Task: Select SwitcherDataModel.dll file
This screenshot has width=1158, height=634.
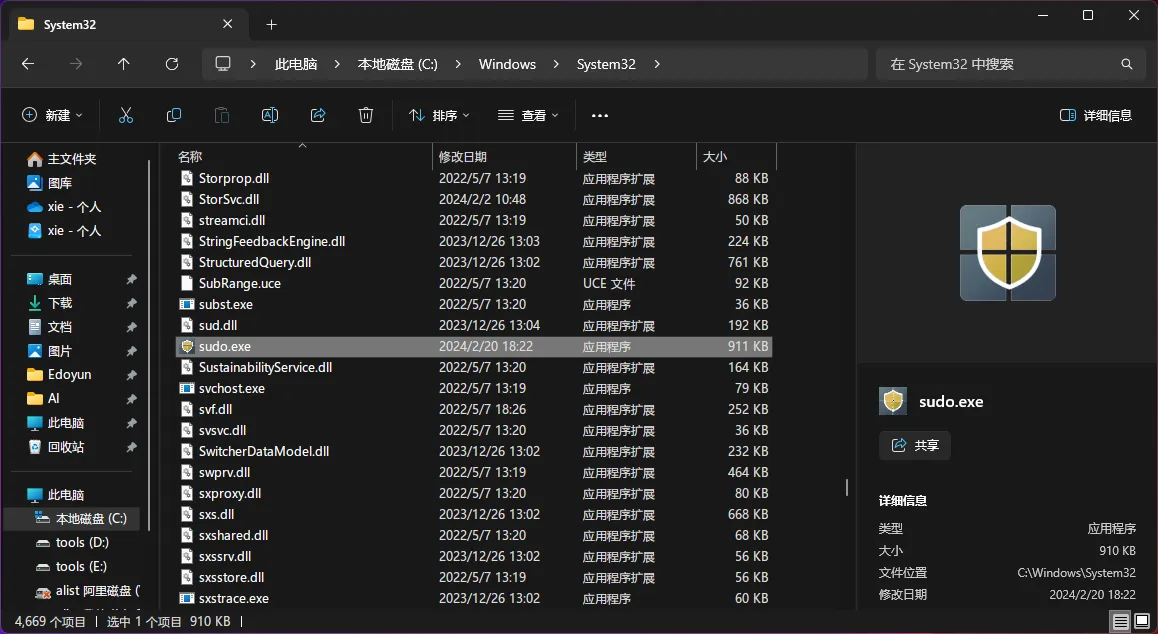Action: 473,451
